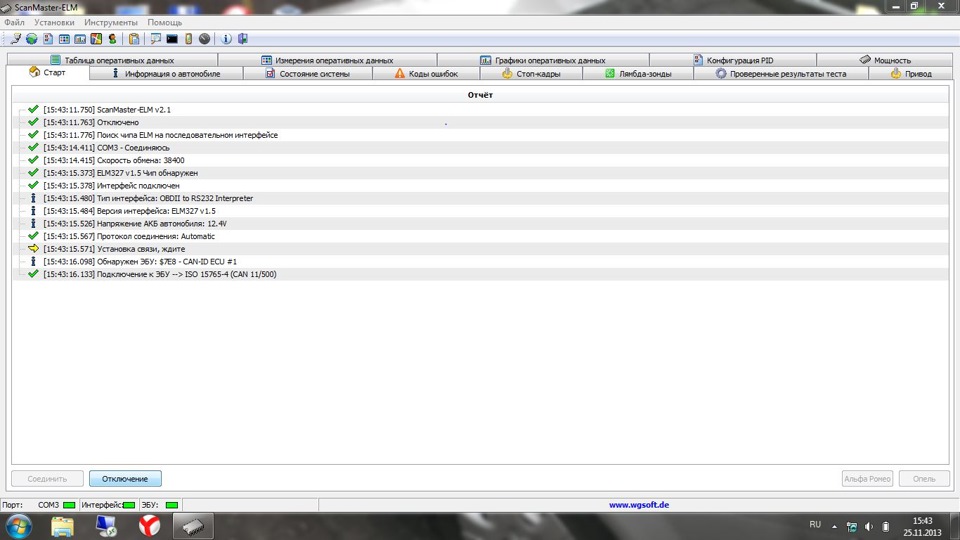Click the person figure toolbar icon

112,39
